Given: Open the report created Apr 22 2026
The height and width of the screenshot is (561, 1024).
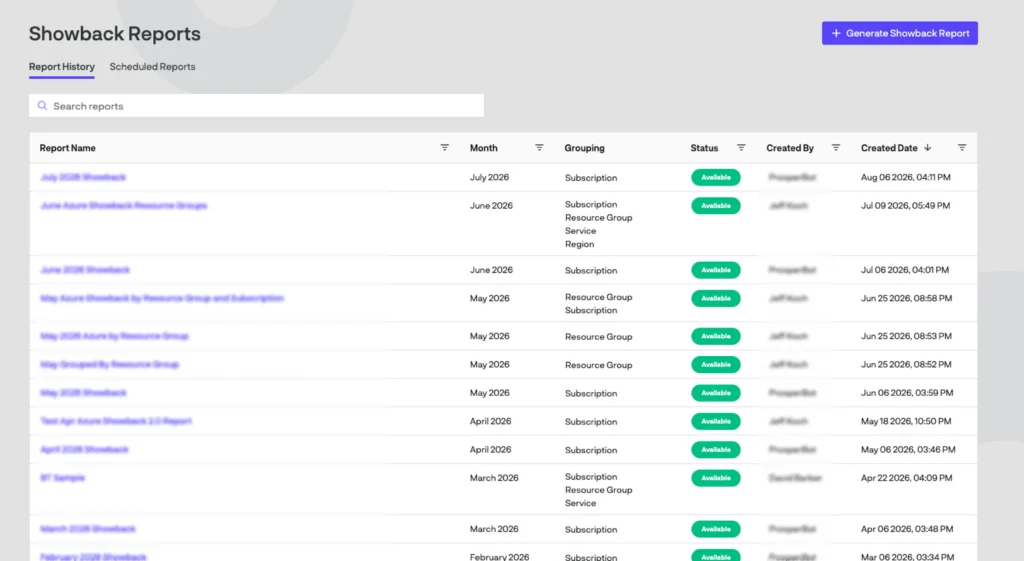Looking at the screenshot, I should pos(63,477).
